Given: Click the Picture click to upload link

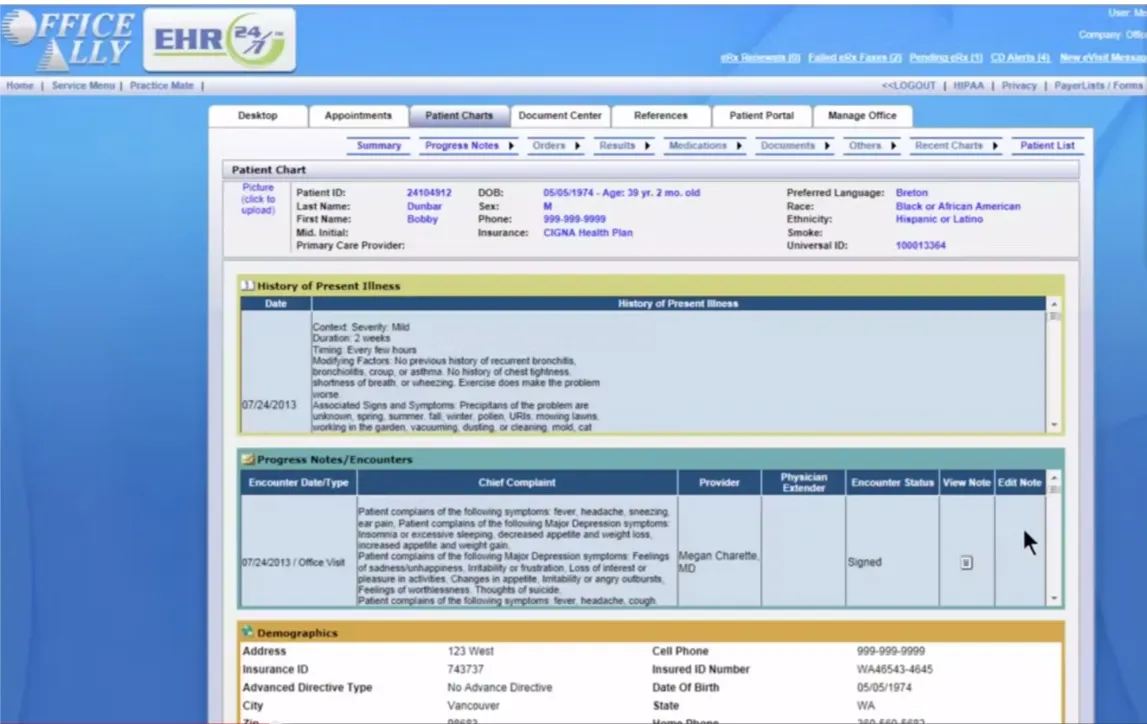Looking at the screenshot, I should [x=258, y=199].
